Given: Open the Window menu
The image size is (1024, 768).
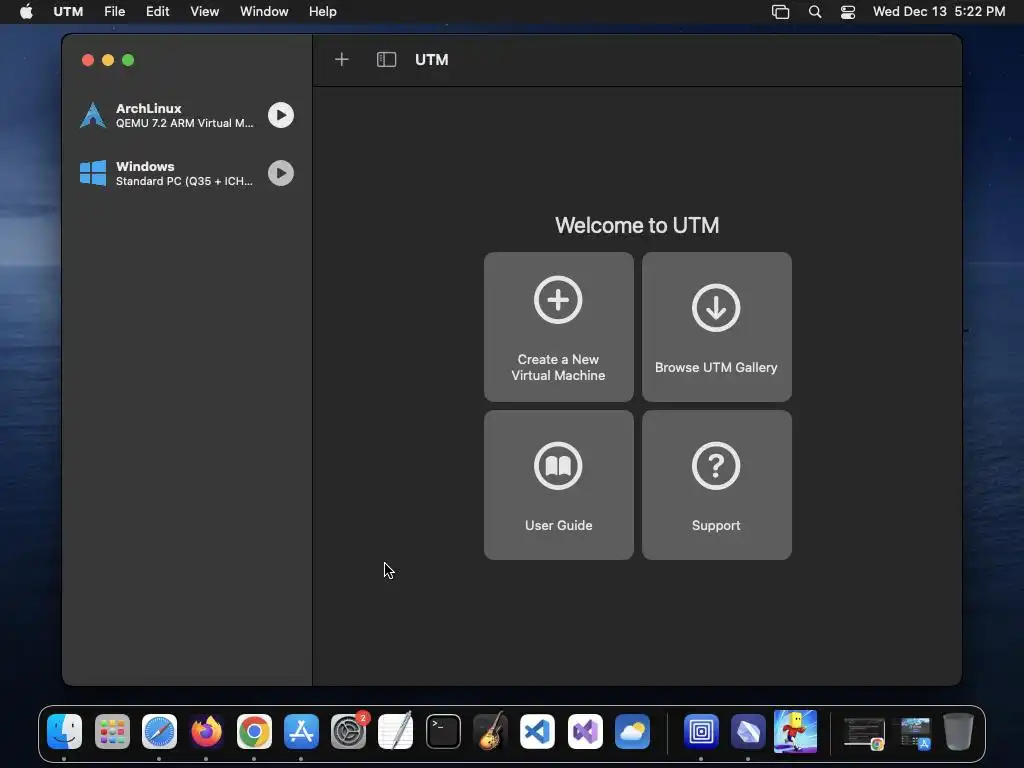Looking at the screenshot, I should click(x=264, y=12).
